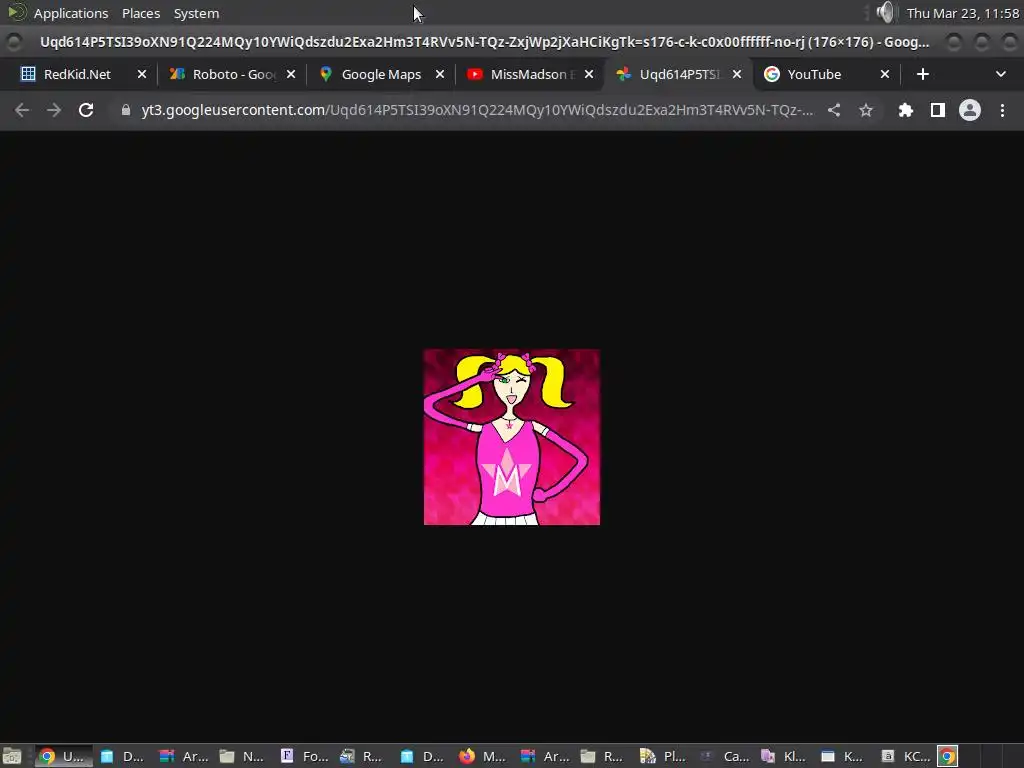Click the window menu icon in title bar

point(14,42)
